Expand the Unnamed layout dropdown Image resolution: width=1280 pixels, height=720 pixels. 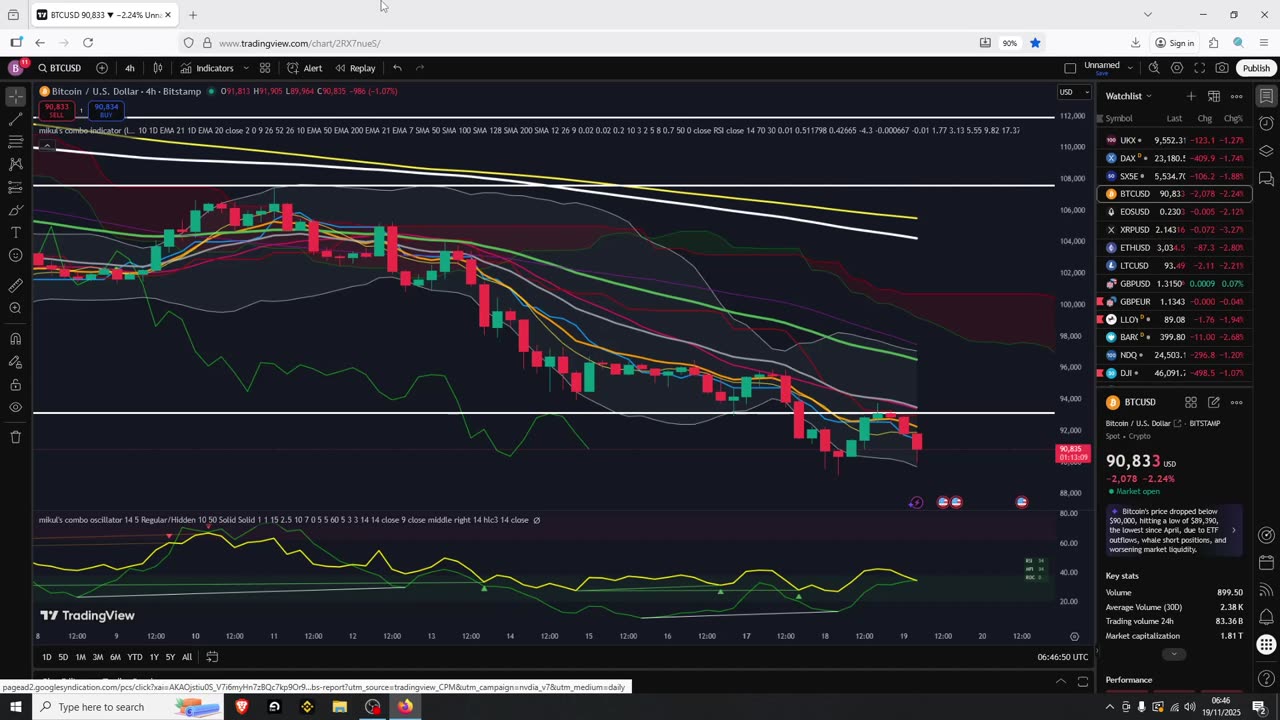tap(1130, 68)
